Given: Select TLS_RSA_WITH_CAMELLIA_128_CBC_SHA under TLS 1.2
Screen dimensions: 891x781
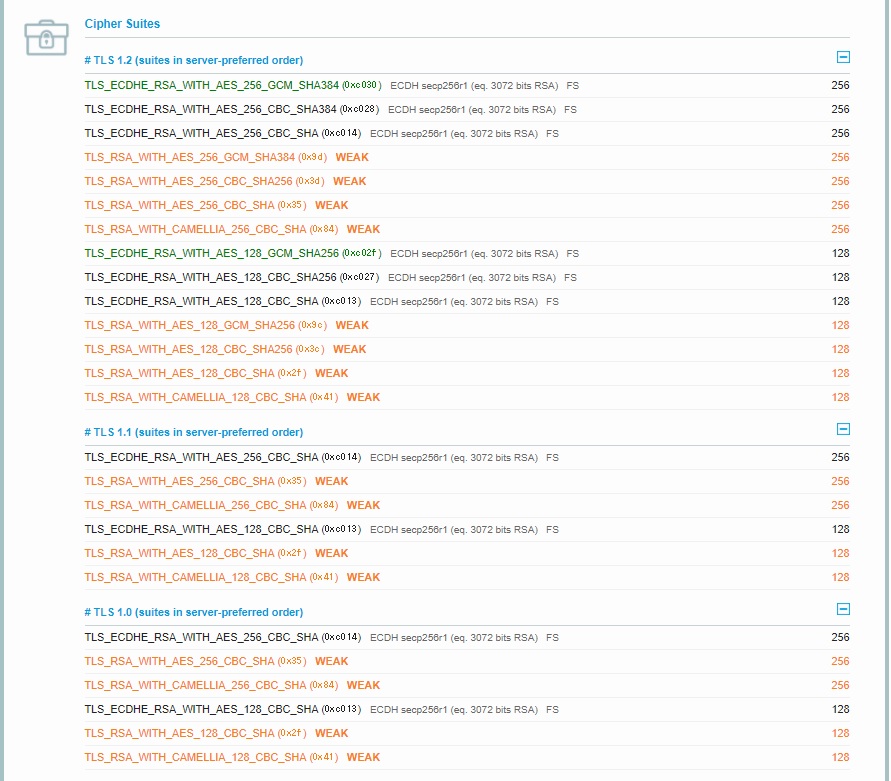Looking at the screenshot, I should tap(195, 397).
